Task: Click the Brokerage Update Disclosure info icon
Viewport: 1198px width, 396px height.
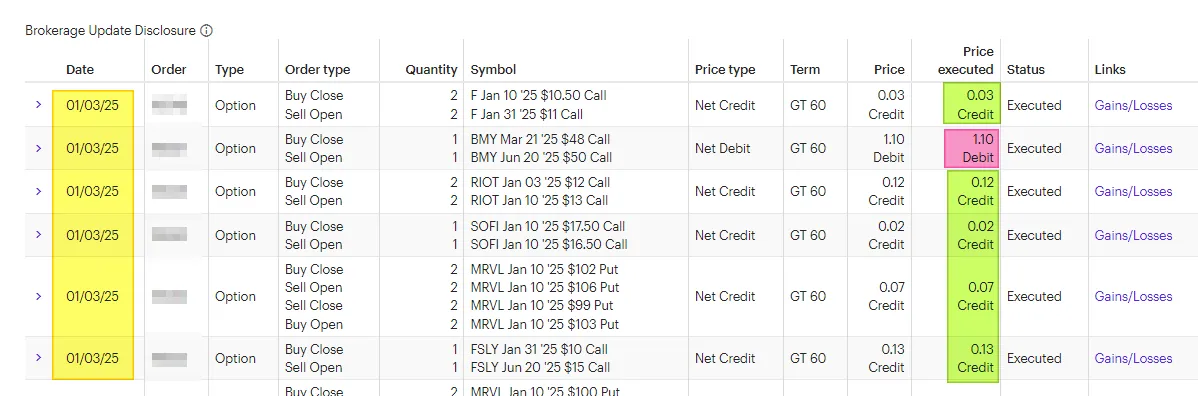Action: (x=206, y=31)
